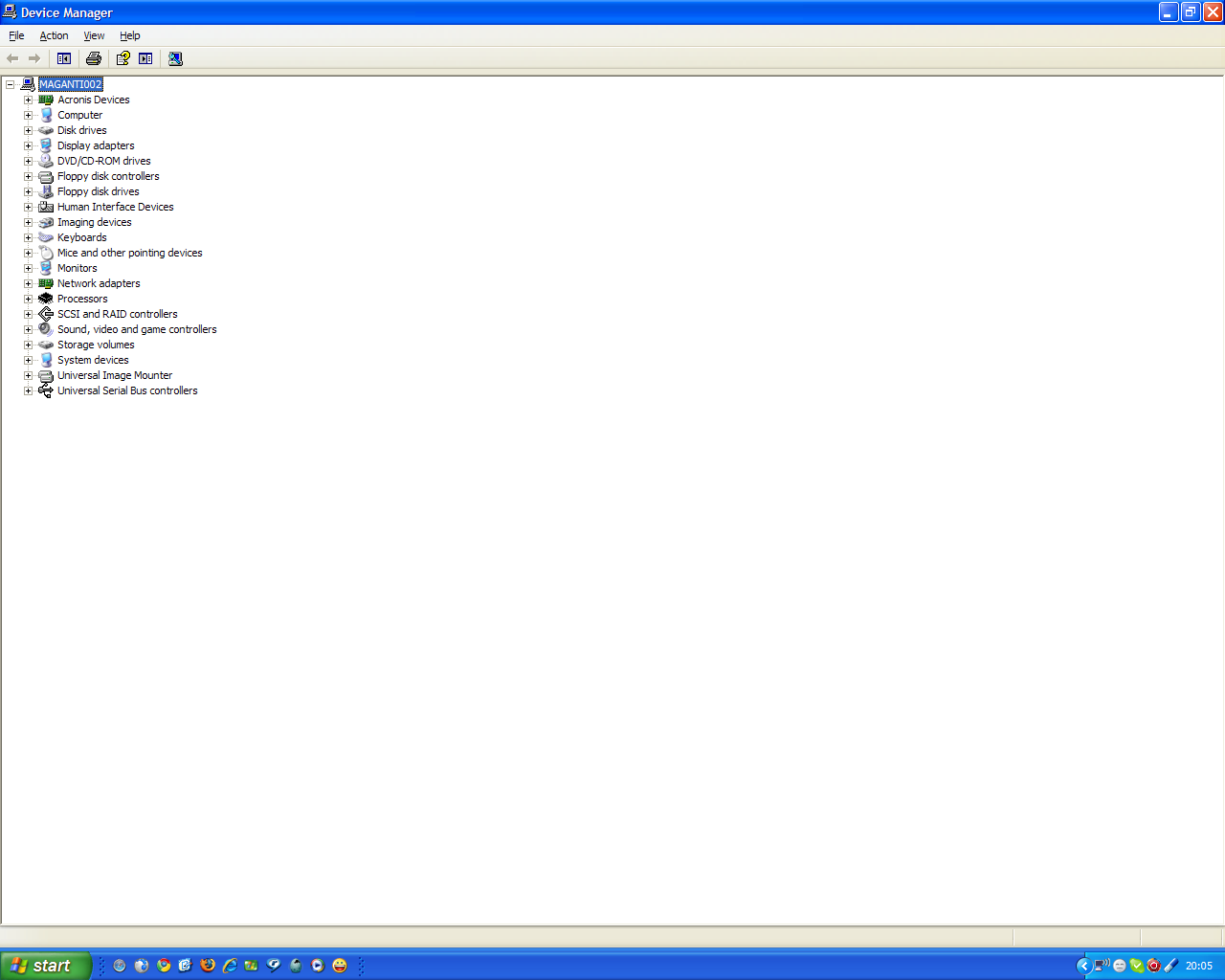Click the Print toolbar icon
This screenshot has width=1225, height=980.
click(x=94, y=58)
